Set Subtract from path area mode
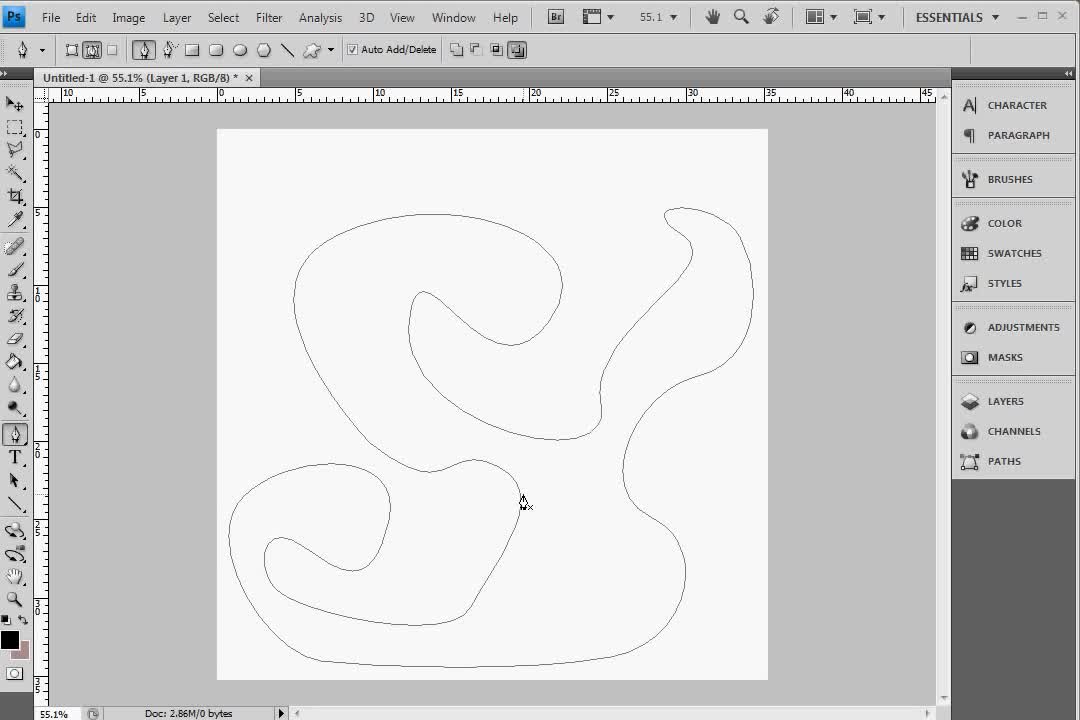 [x=476, y=50]
